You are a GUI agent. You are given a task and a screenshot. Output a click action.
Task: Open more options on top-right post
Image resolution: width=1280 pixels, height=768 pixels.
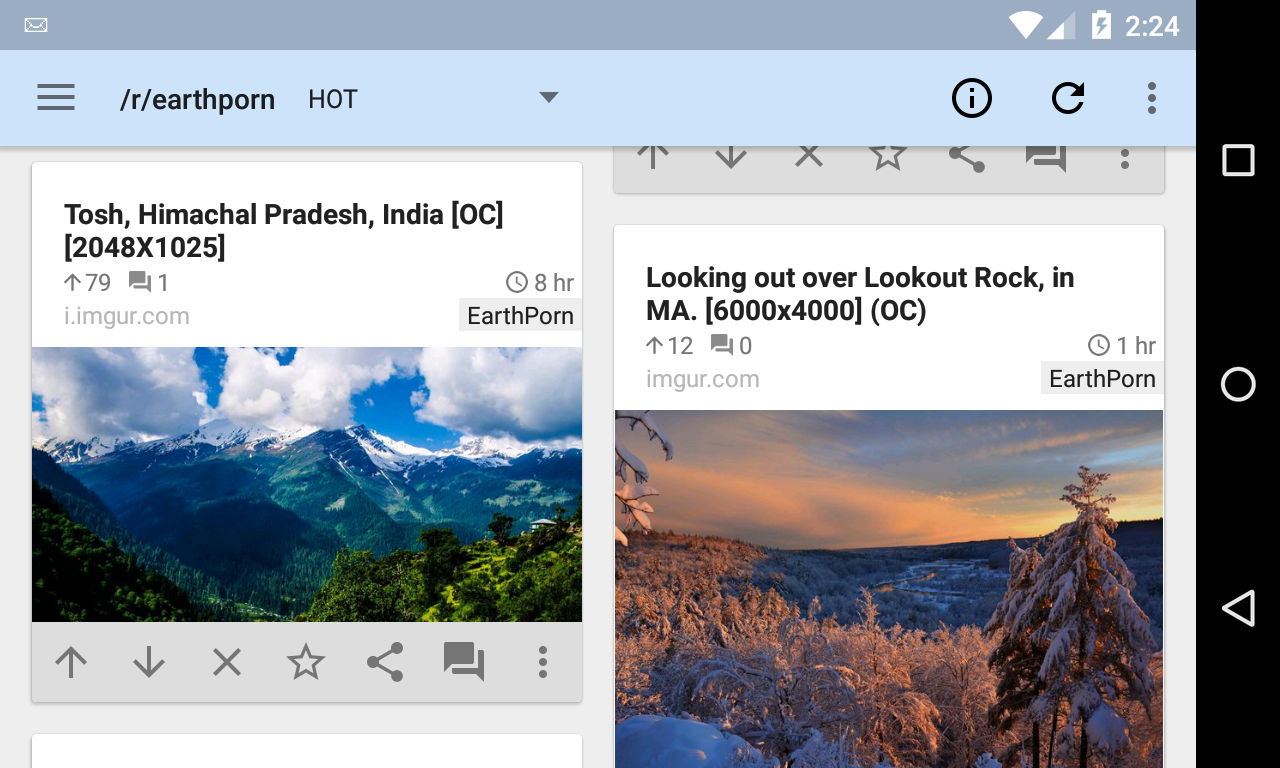pos(1125,159)
